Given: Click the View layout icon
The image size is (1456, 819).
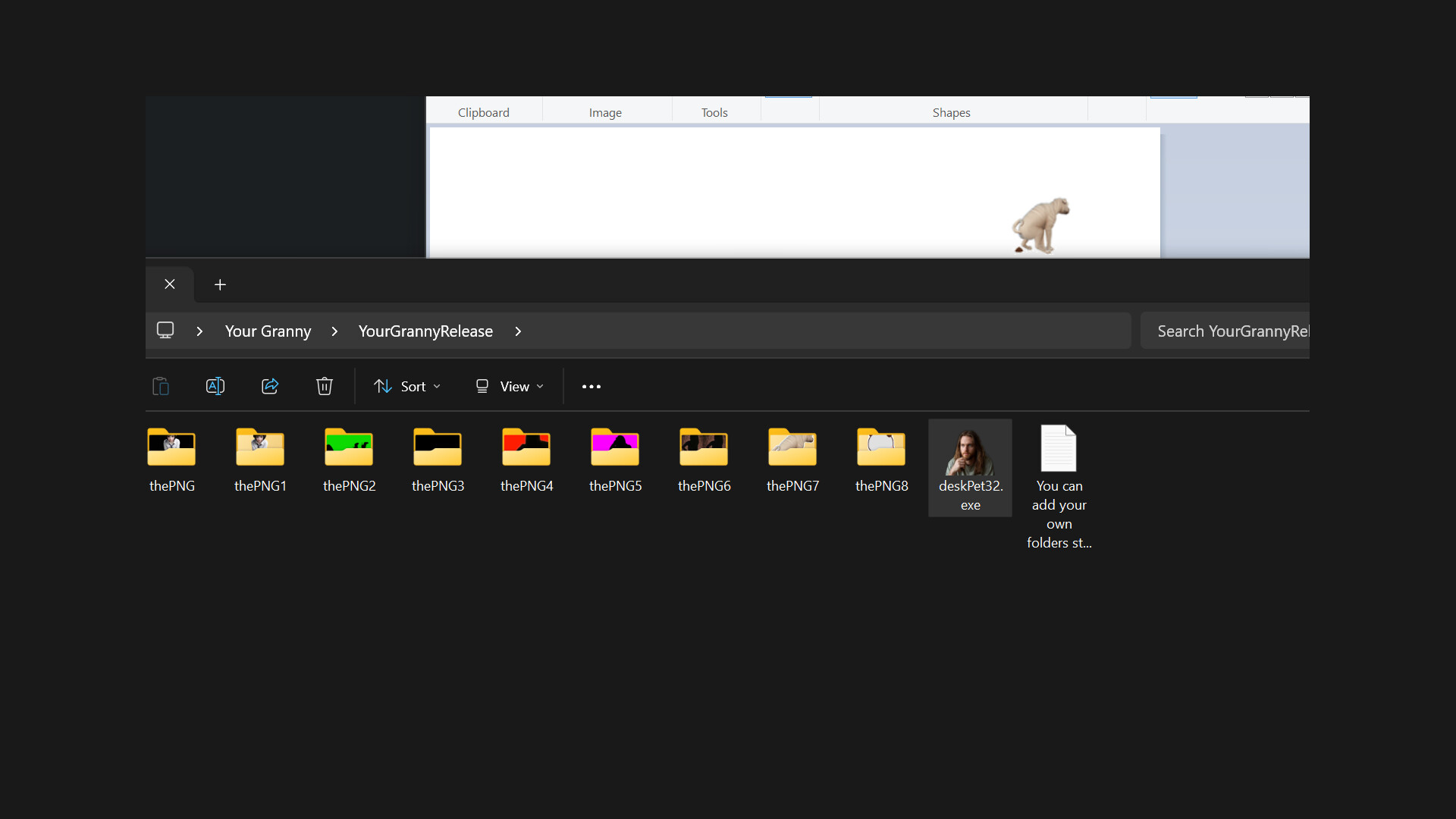Looking at the screenshot, I should point(482,386).
